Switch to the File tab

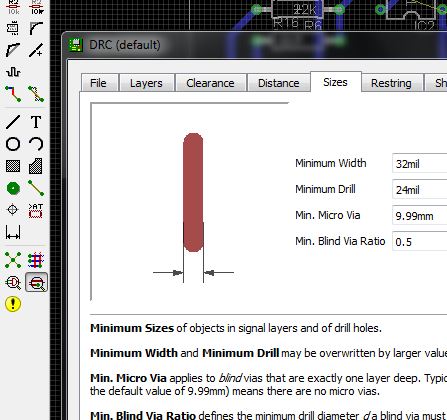[x=100, y=83]
